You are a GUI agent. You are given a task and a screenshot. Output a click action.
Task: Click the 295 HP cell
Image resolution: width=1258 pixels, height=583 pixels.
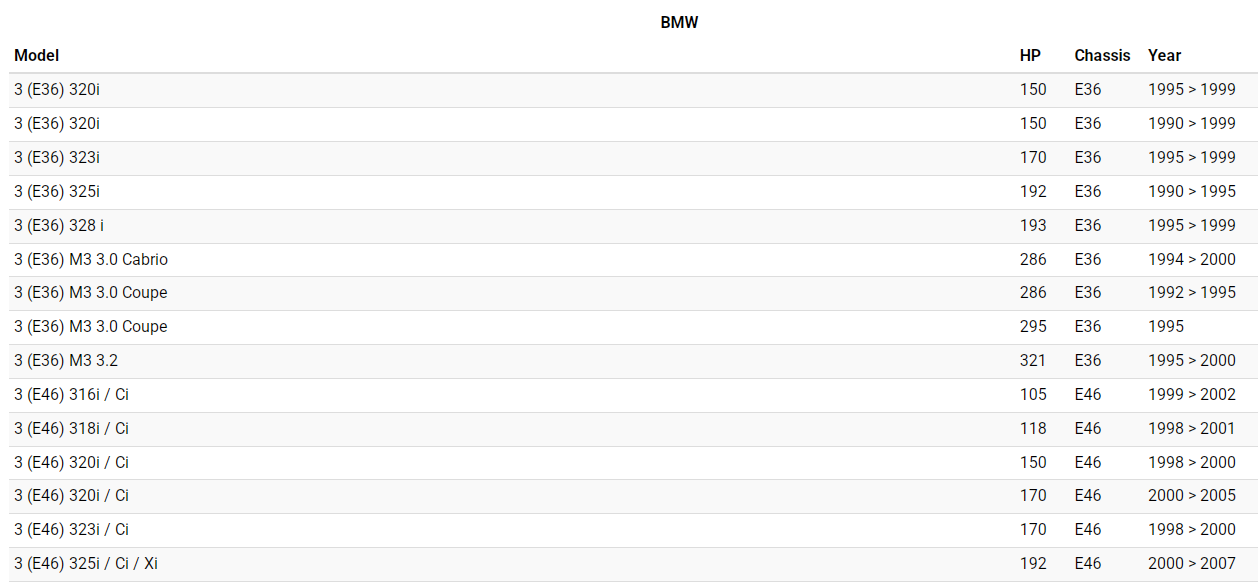point(1033,327)
